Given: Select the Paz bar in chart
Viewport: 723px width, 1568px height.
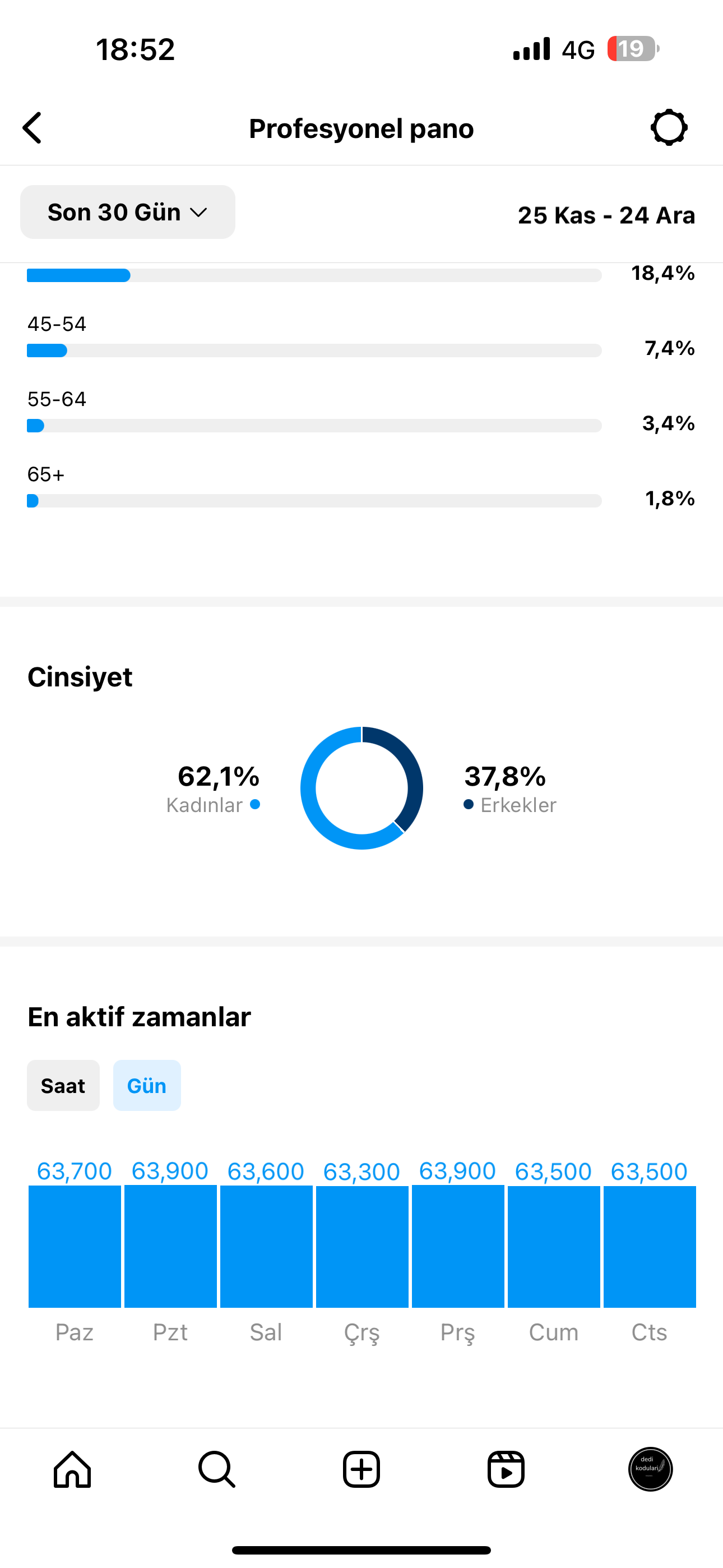Looking at the screenshot, I should pyautogui.click(x=75, y=1246).
